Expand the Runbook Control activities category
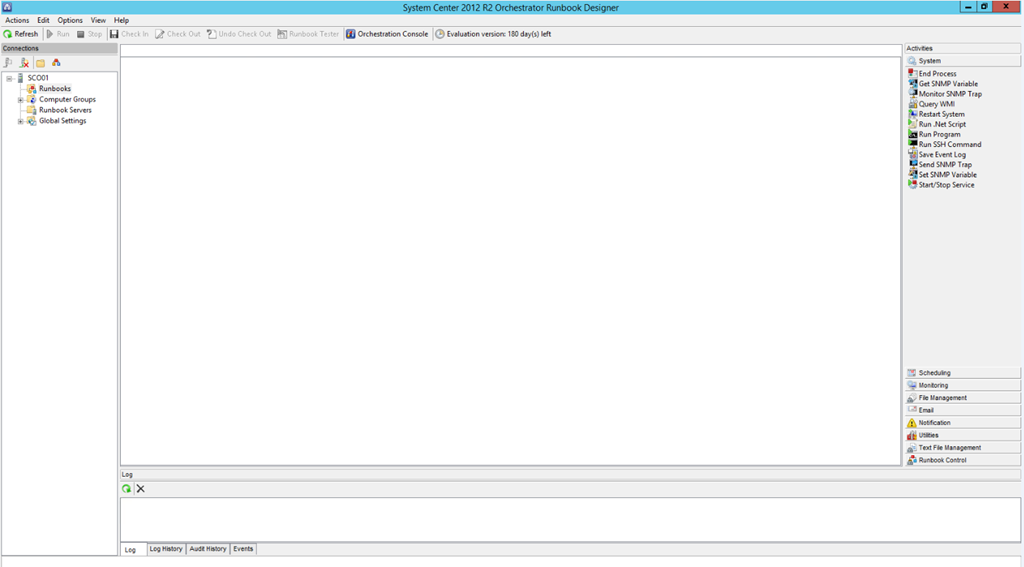 (942, 460)
